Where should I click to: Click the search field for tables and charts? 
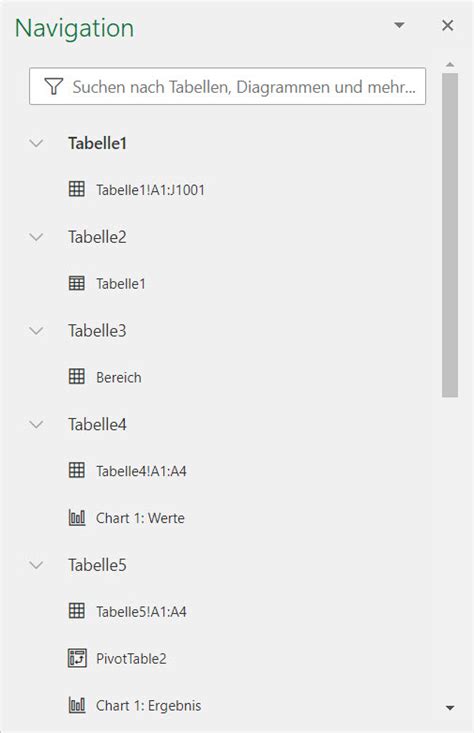coord(227,86)
